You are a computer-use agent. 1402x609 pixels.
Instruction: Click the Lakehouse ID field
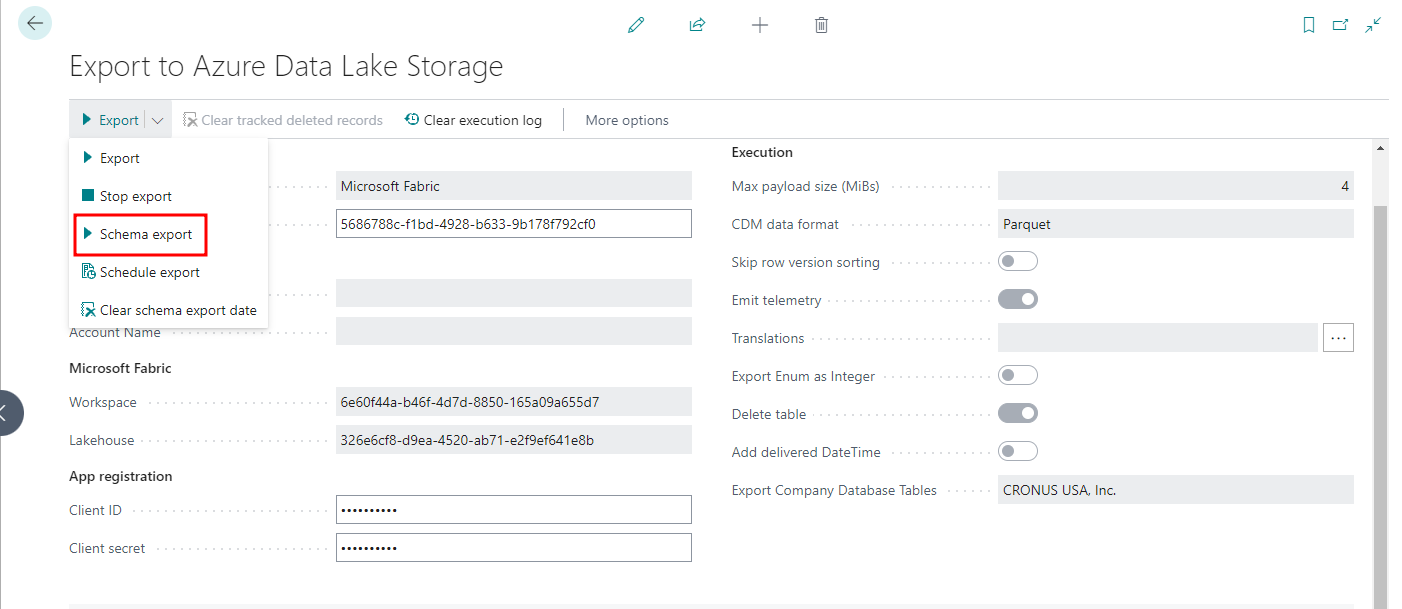[x=514, y=440]
